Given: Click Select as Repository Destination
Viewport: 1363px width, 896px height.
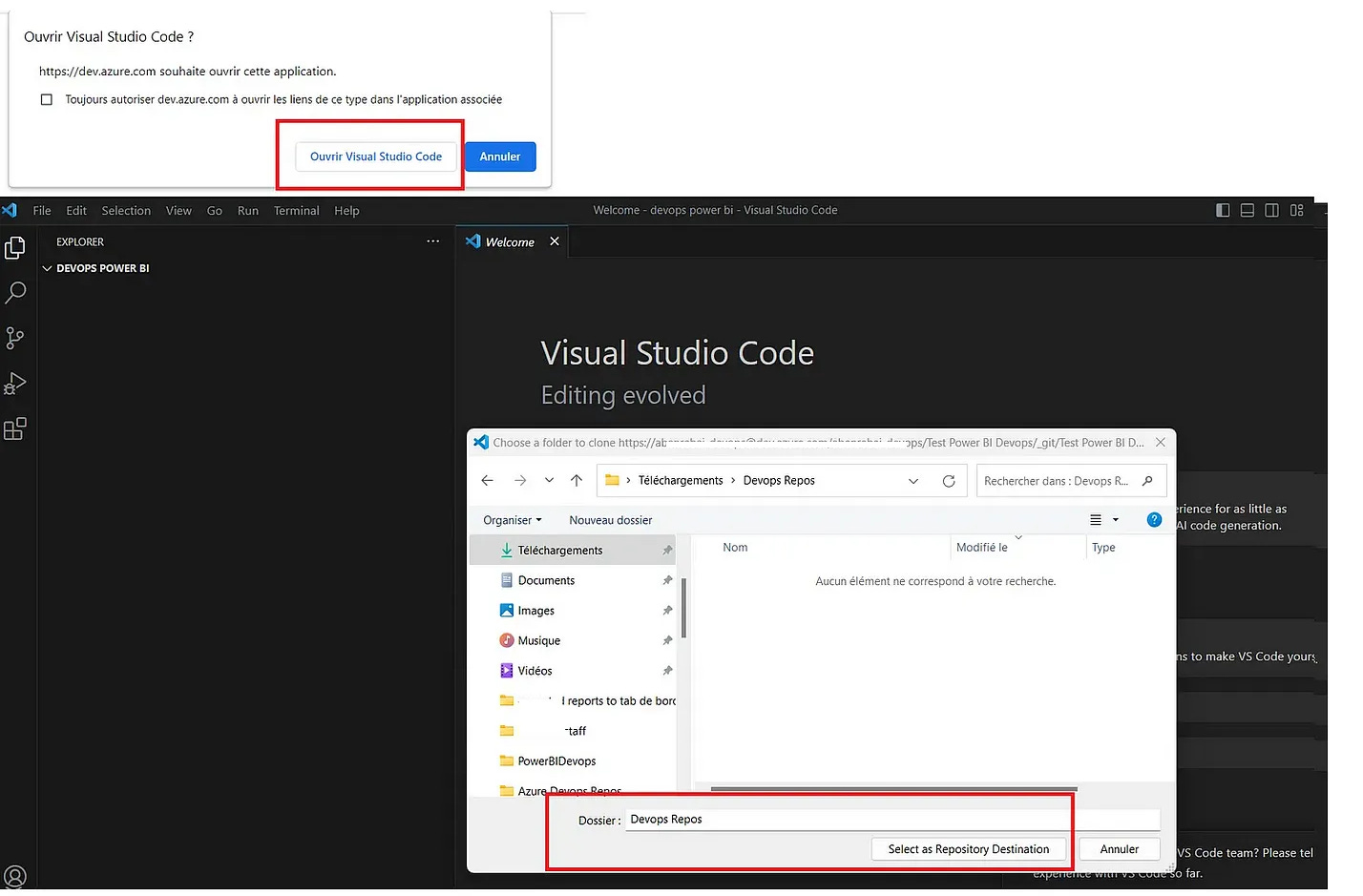Looking at the screenshot, I should tap(969, 849).
